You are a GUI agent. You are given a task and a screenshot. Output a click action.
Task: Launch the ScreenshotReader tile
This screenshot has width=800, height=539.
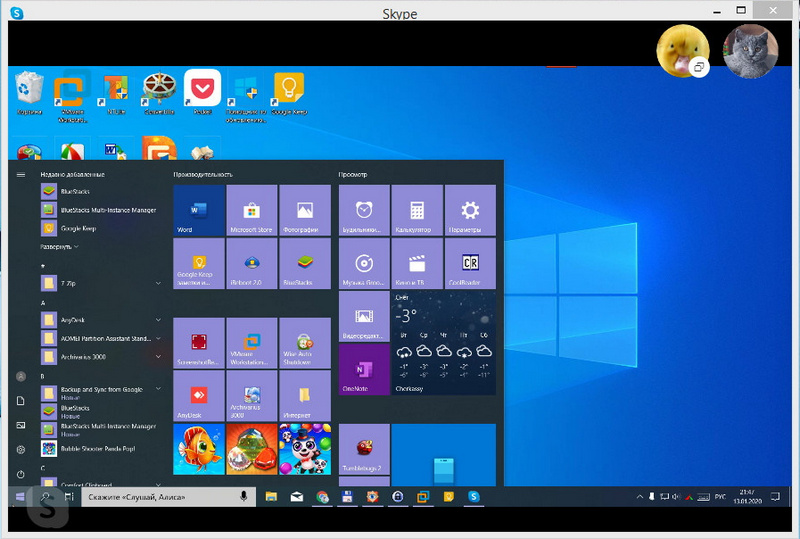click(x=199, y=343)
